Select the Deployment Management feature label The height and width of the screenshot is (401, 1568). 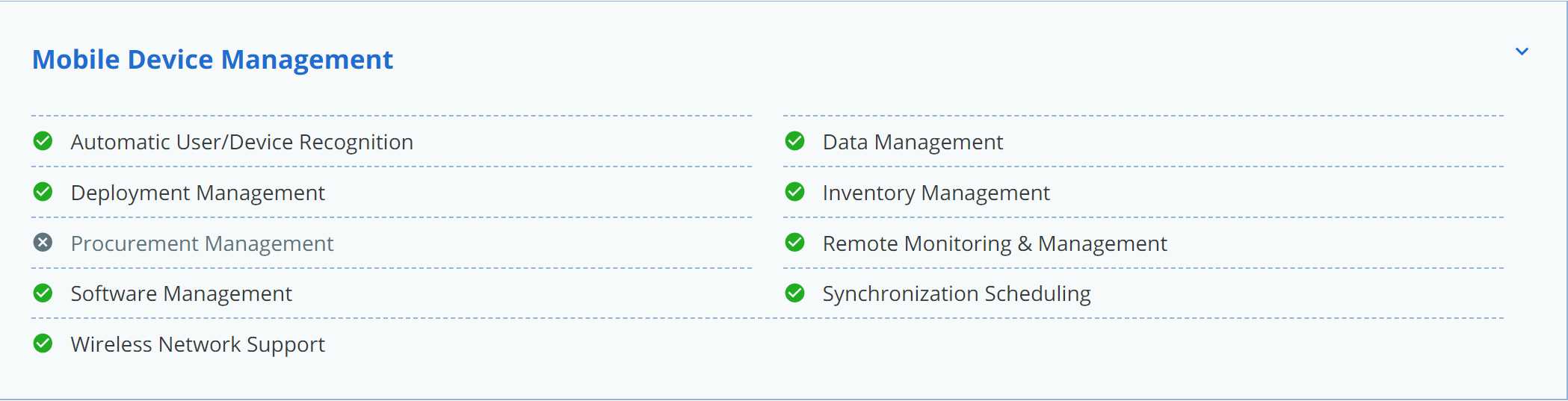coord(198,193)
